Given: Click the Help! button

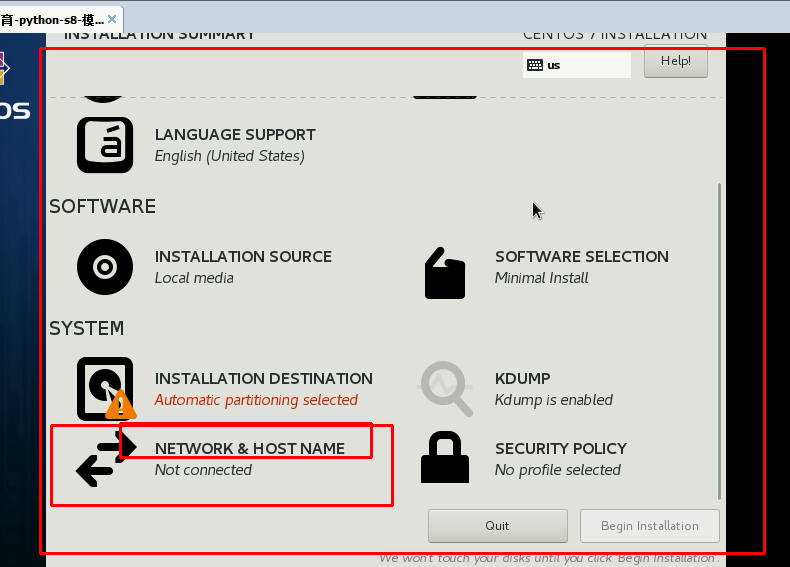Looking at the screenshot, I should [x=676, y=61].
